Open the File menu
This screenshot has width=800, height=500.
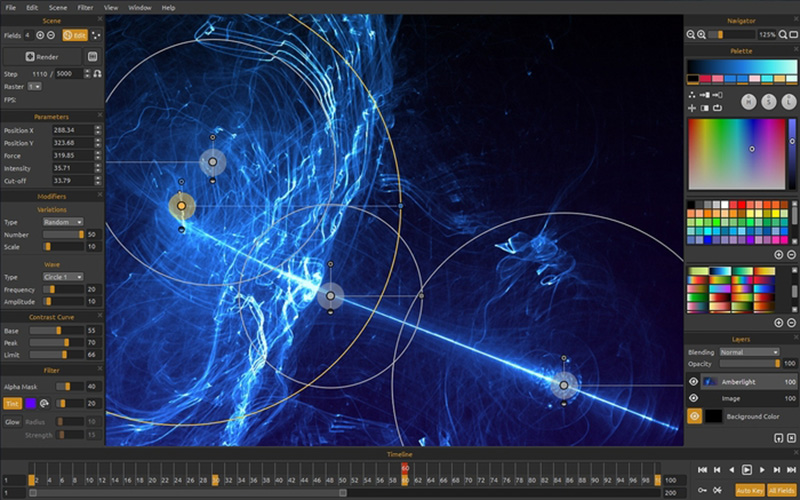(10, 8)
